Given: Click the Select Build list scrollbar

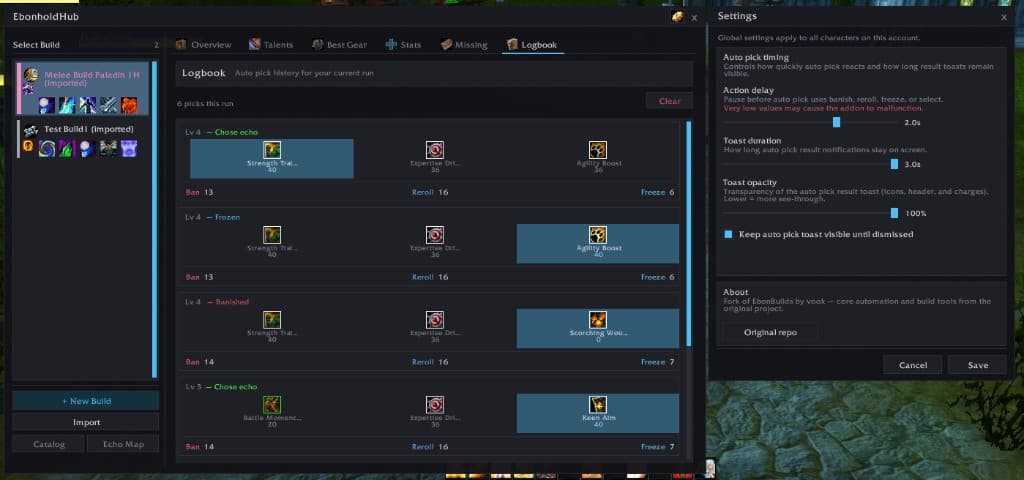Looking at the screenshot, I should (x=154, y=219).
